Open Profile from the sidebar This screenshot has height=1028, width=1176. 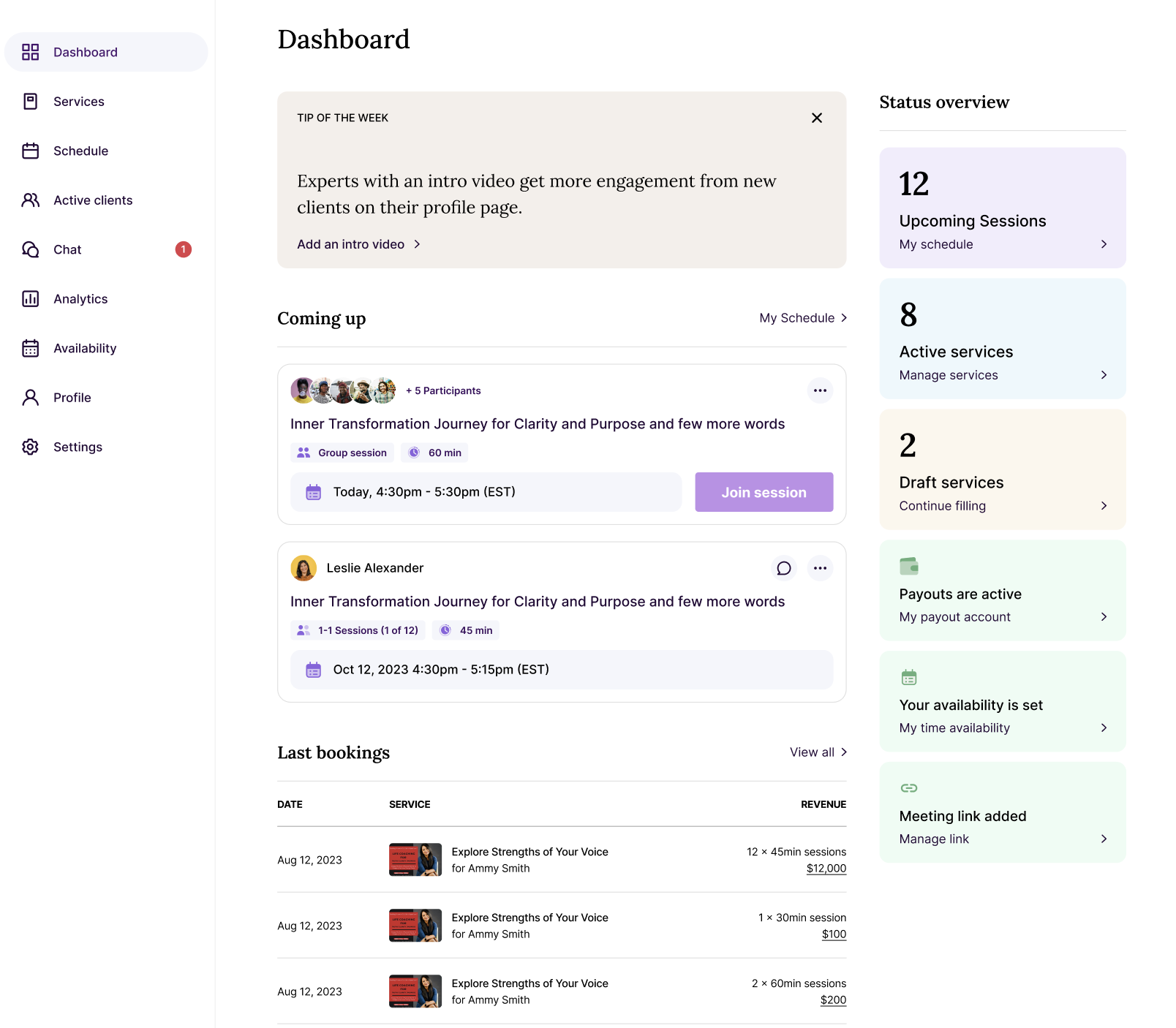pos(106,398)
